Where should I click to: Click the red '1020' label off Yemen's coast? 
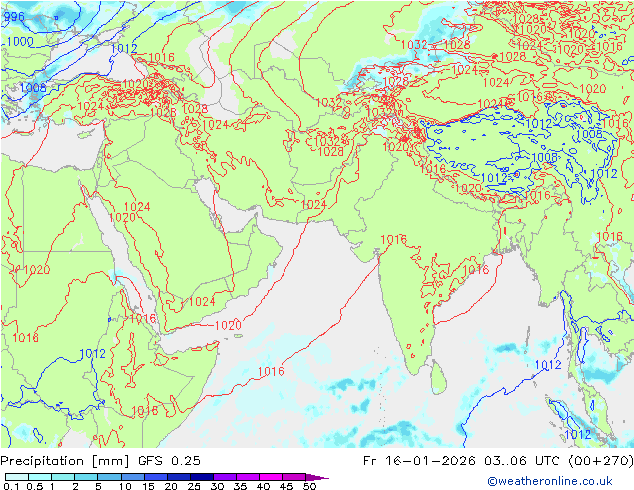point(228,325)
